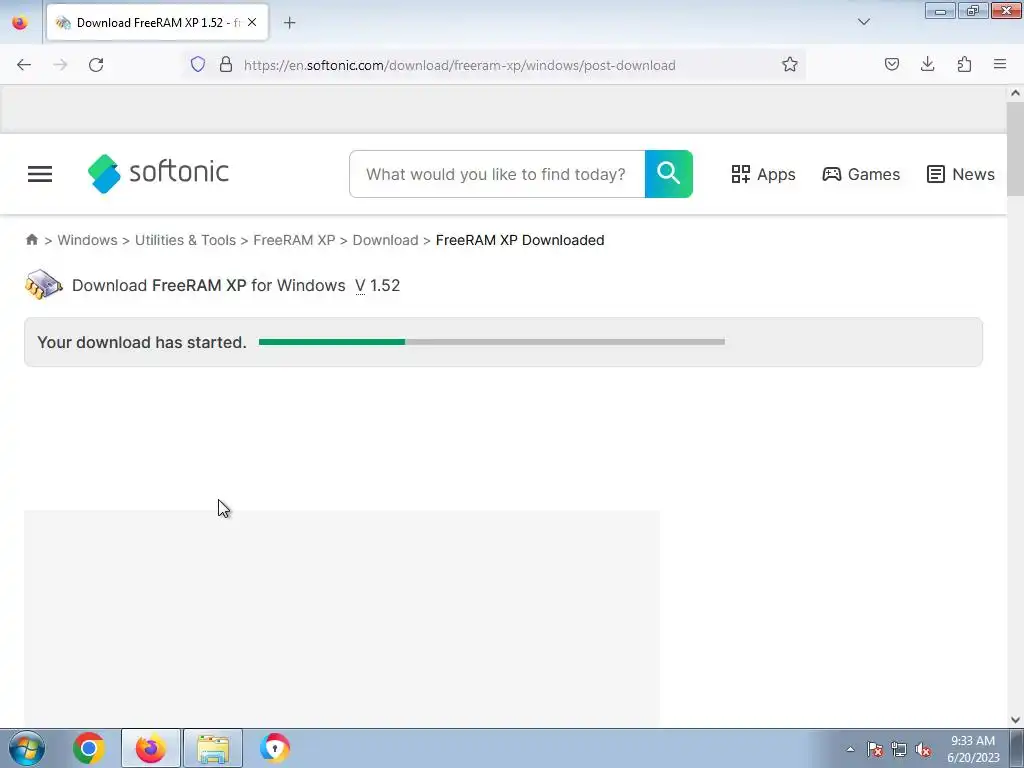The image size is (1024, 768).
Task: Click the vertical scrollbar thumb
Action: tap(1015, 148)
